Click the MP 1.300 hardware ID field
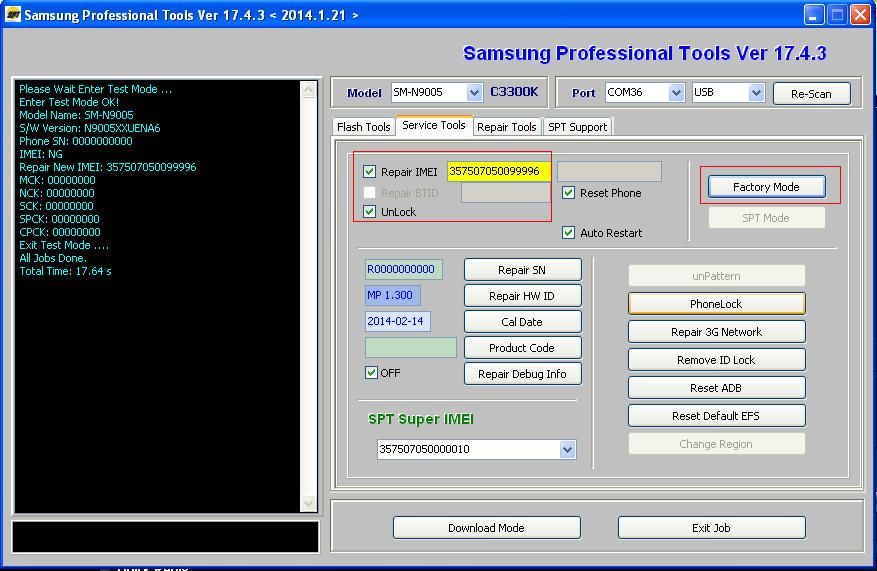Screen dimensions: 877x571 click(393, 295)
